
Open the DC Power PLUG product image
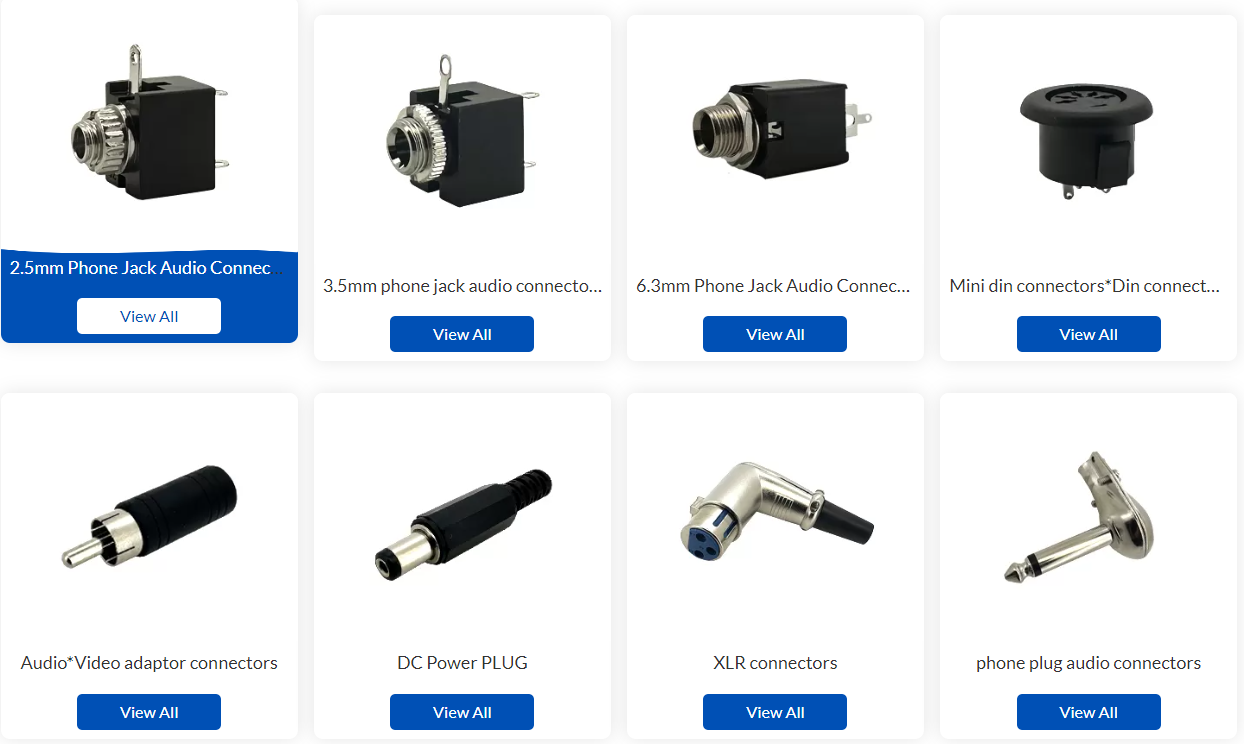click(x=462, y=525)
